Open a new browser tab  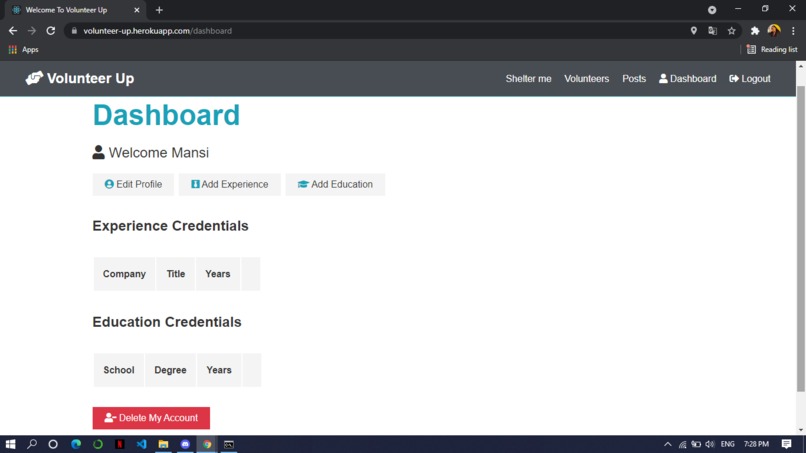point(159,10)
